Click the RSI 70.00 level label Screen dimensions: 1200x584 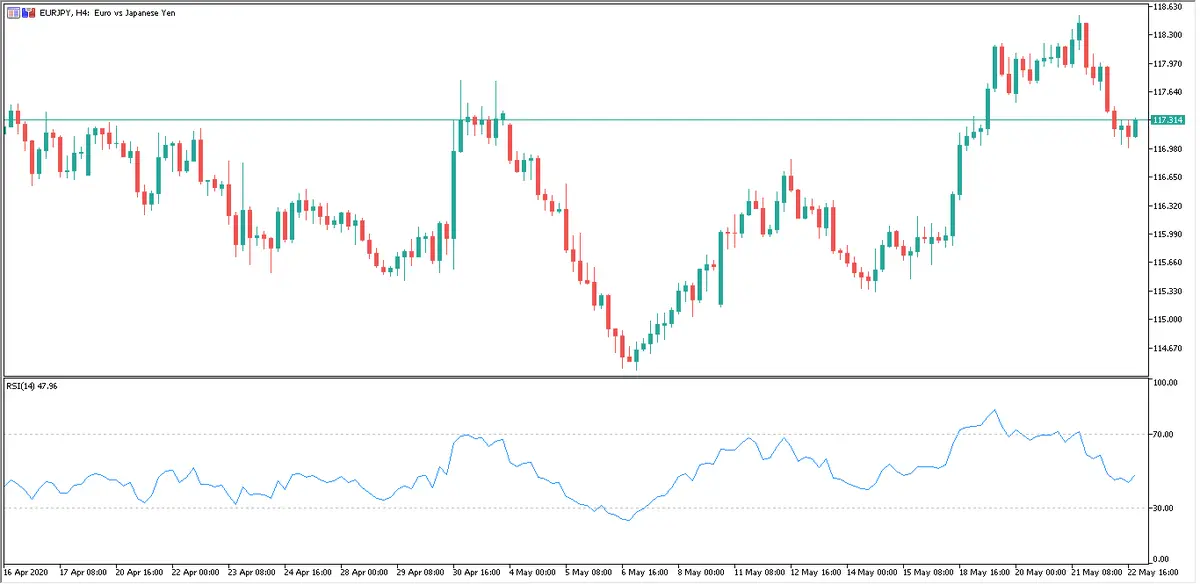(1162, 434)
